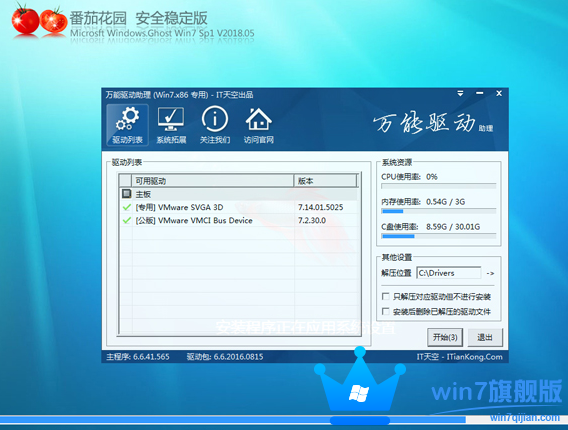
Task: Click the -> browse arrow beside extract path
Action: [x=490, y=273]
